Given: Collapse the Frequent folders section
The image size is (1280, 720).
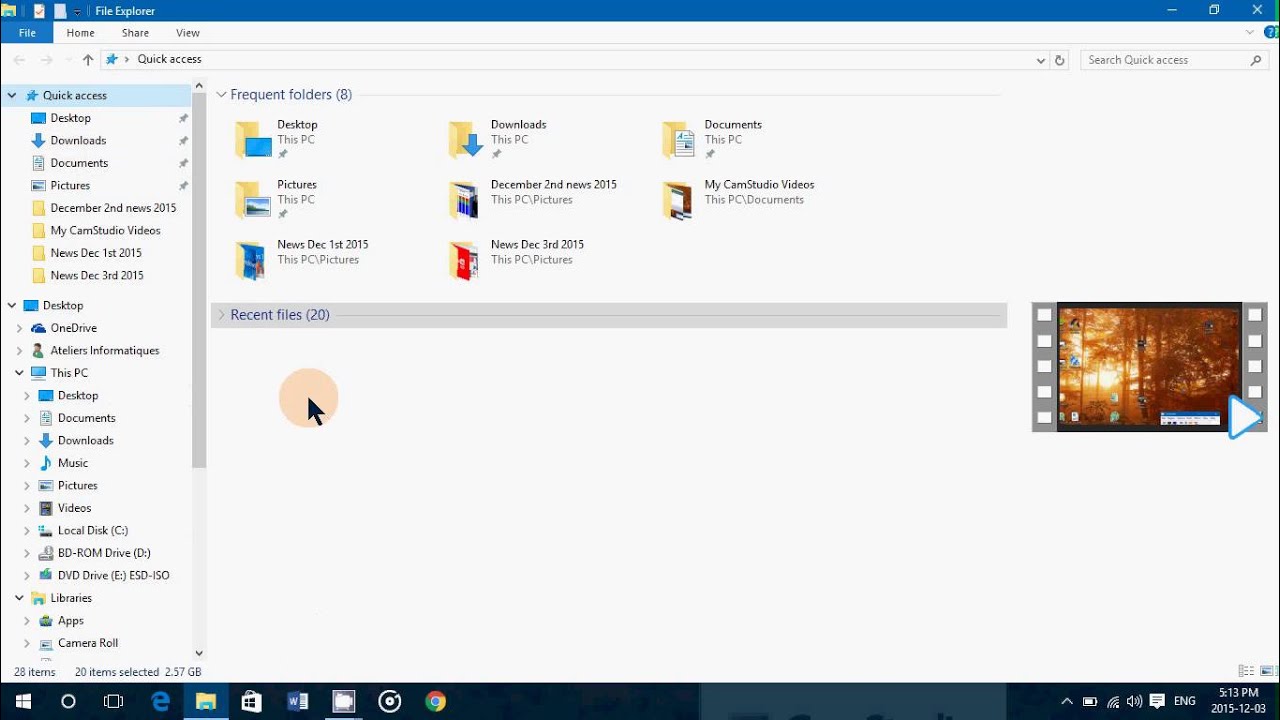Looking at the screenshot, I should pos(220,94).
